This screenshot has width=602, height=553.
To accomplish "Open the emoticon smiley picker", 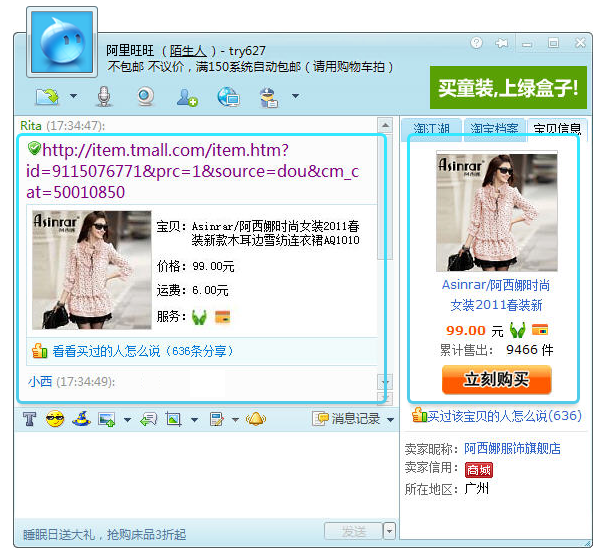I will (x=55, y=419).
